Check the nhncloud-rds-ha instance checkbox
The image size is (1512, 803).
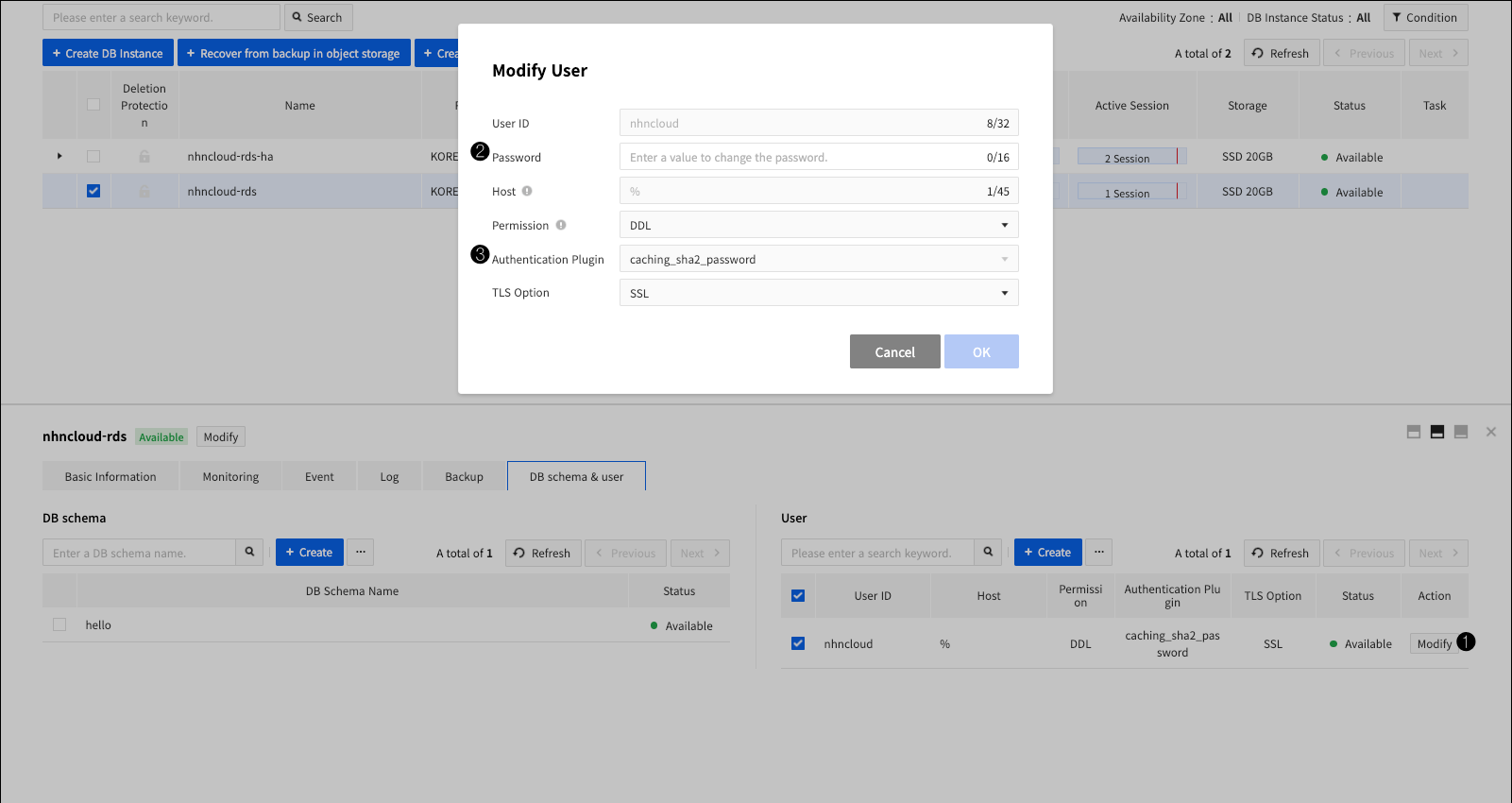[x=93, y=156]
